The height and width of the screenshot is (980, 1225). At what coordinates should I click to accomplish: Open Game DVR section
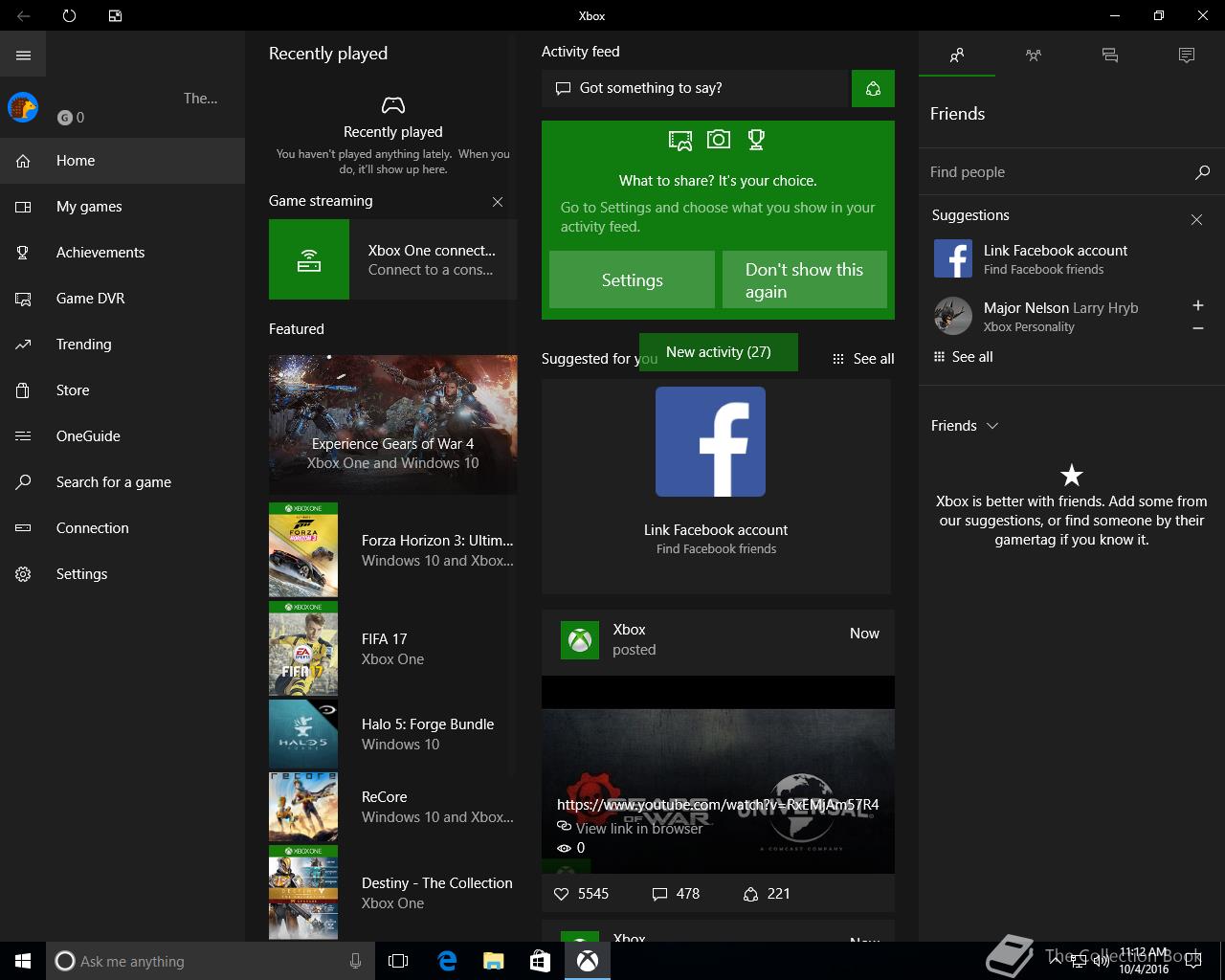122,299
